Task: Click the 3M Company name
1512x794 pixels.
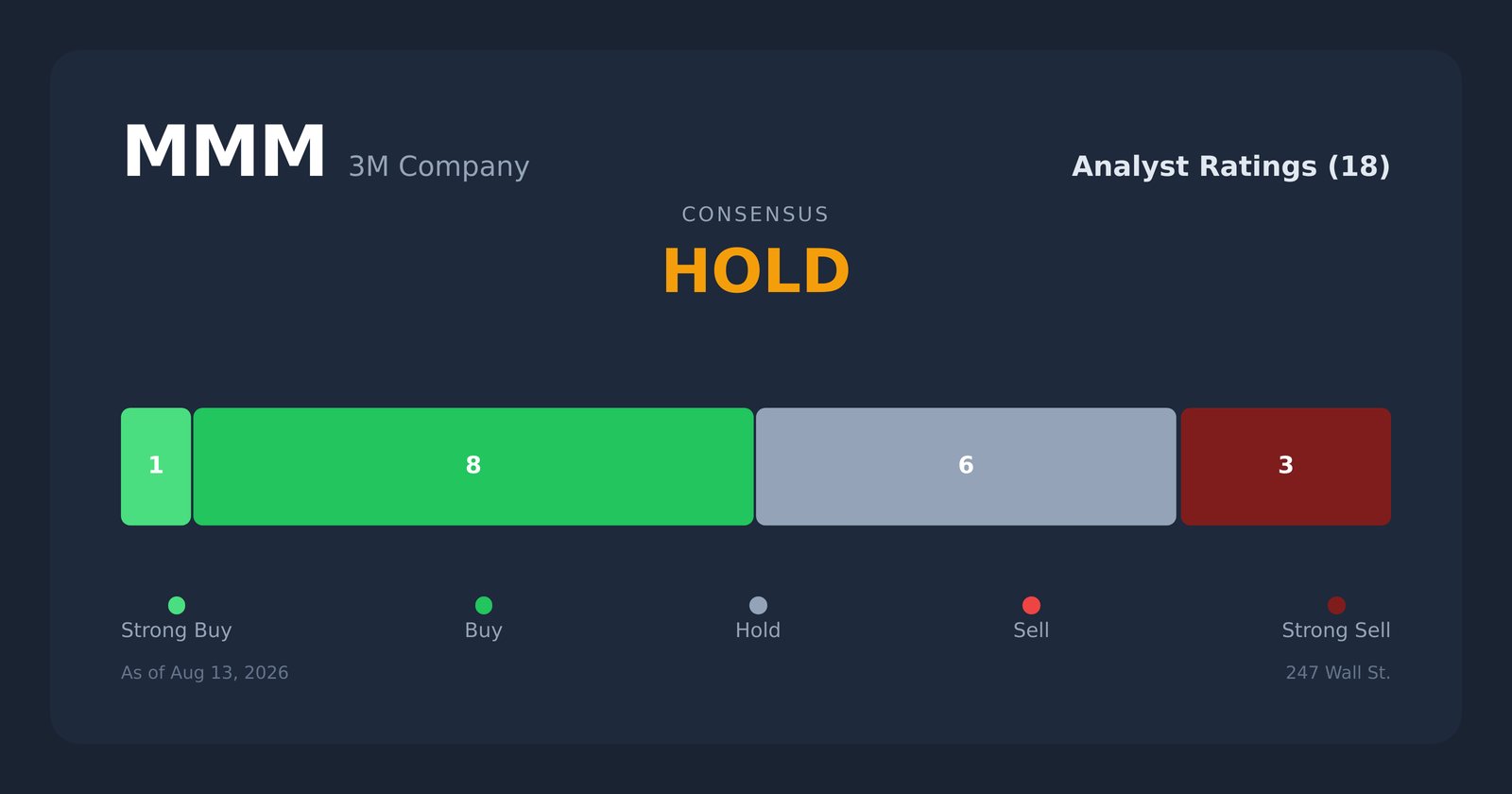Action: tap(438, 166)
